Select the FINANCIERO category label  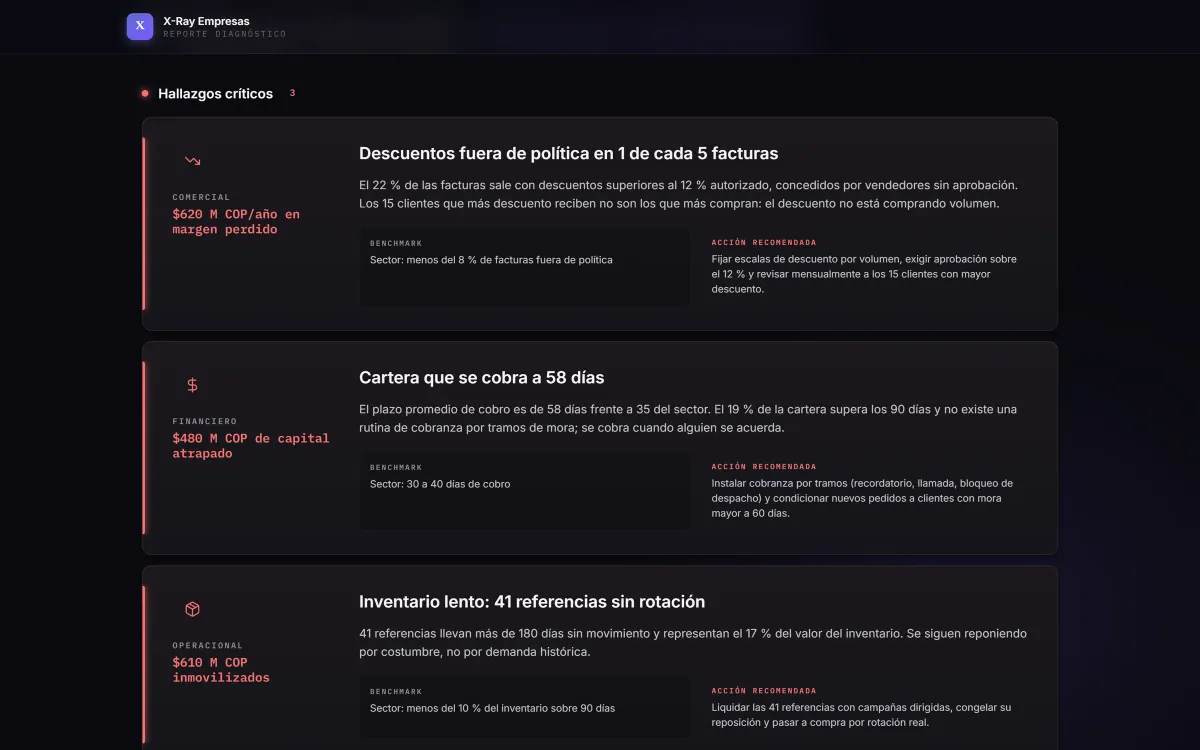point(204,421)
